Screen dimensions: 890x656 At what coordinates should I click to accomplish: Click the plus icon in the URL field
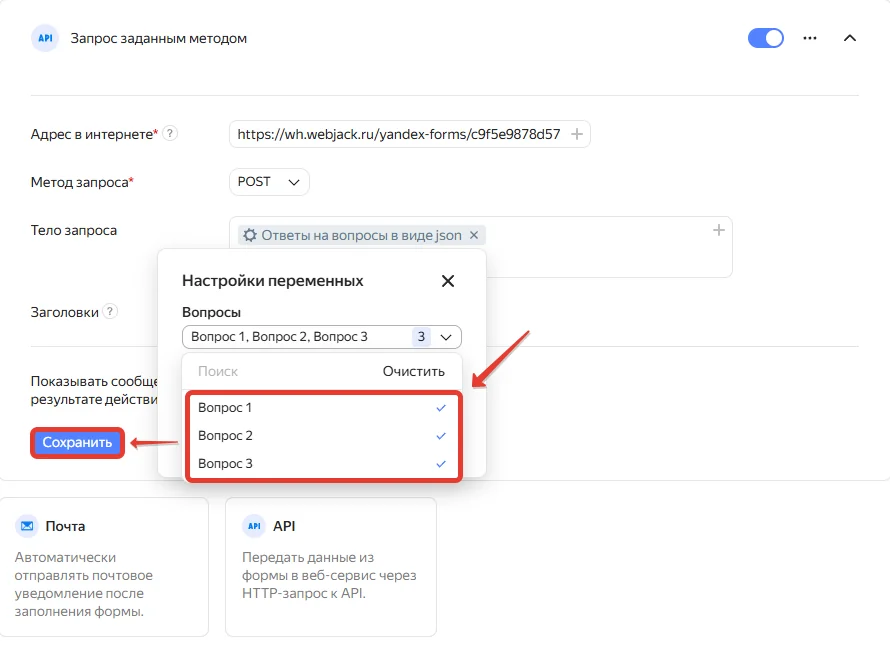[x=577, y=134]
